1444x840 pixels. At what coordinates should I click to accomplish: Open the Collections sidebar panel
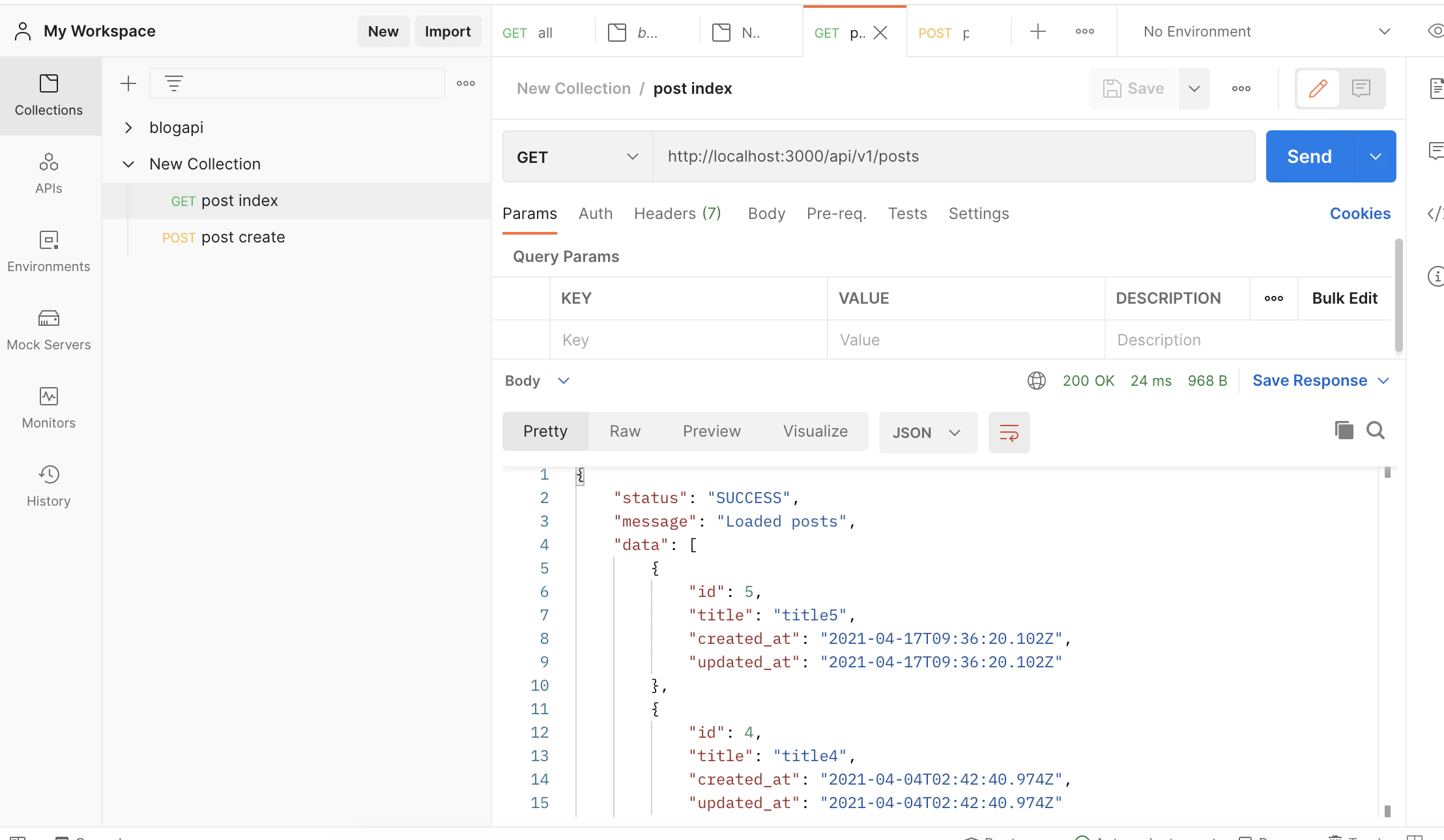click(49, 95)
